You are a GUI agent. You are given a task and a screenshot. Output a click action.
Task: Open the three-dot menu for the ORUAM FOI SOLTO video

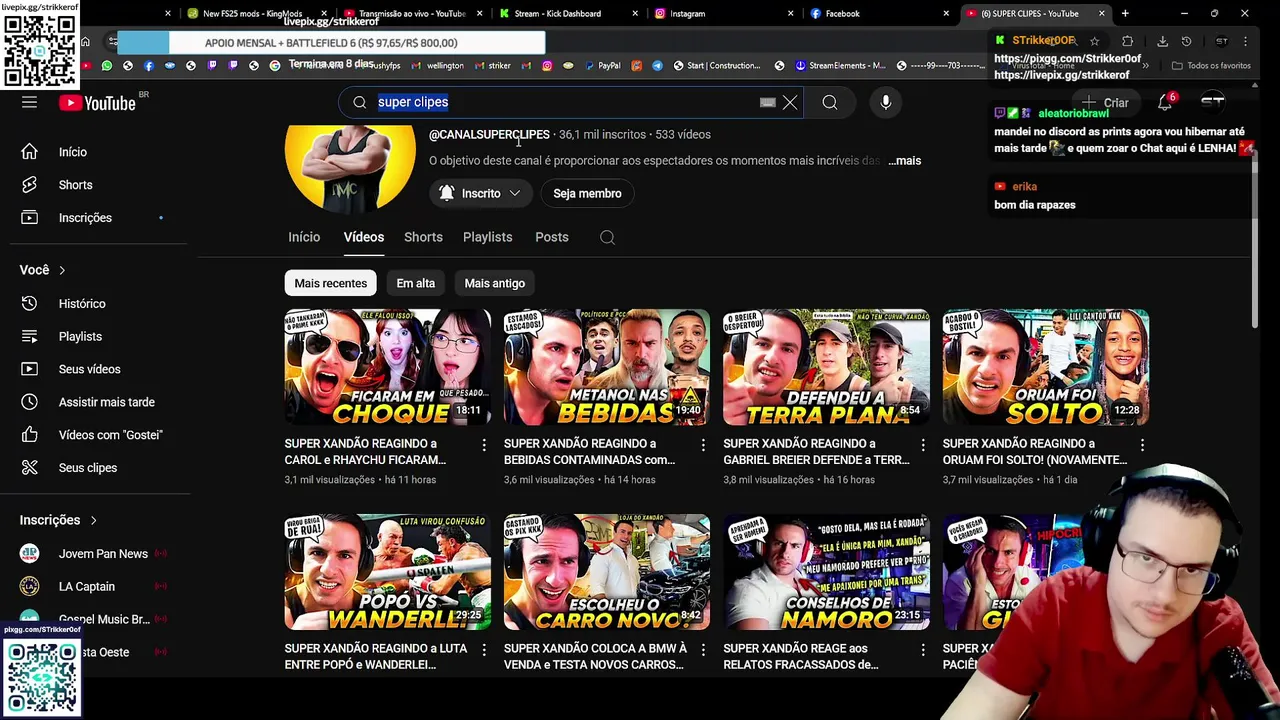click(x=1142, y=444)
